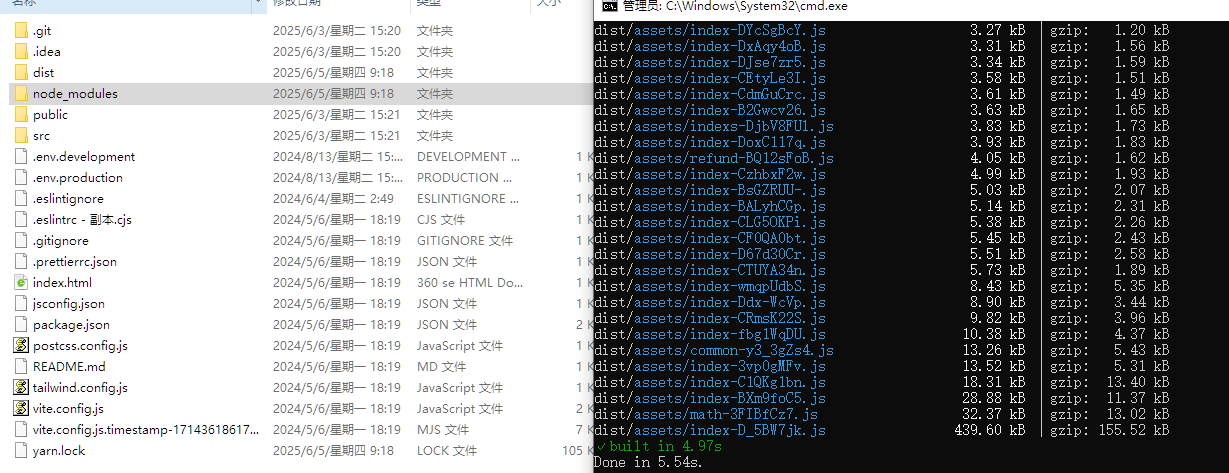The height and width of the screenshot is (473, 1229).
Task: Click the .eslintrc - 副本.cjs file icon
Action: tap(22, 220)
